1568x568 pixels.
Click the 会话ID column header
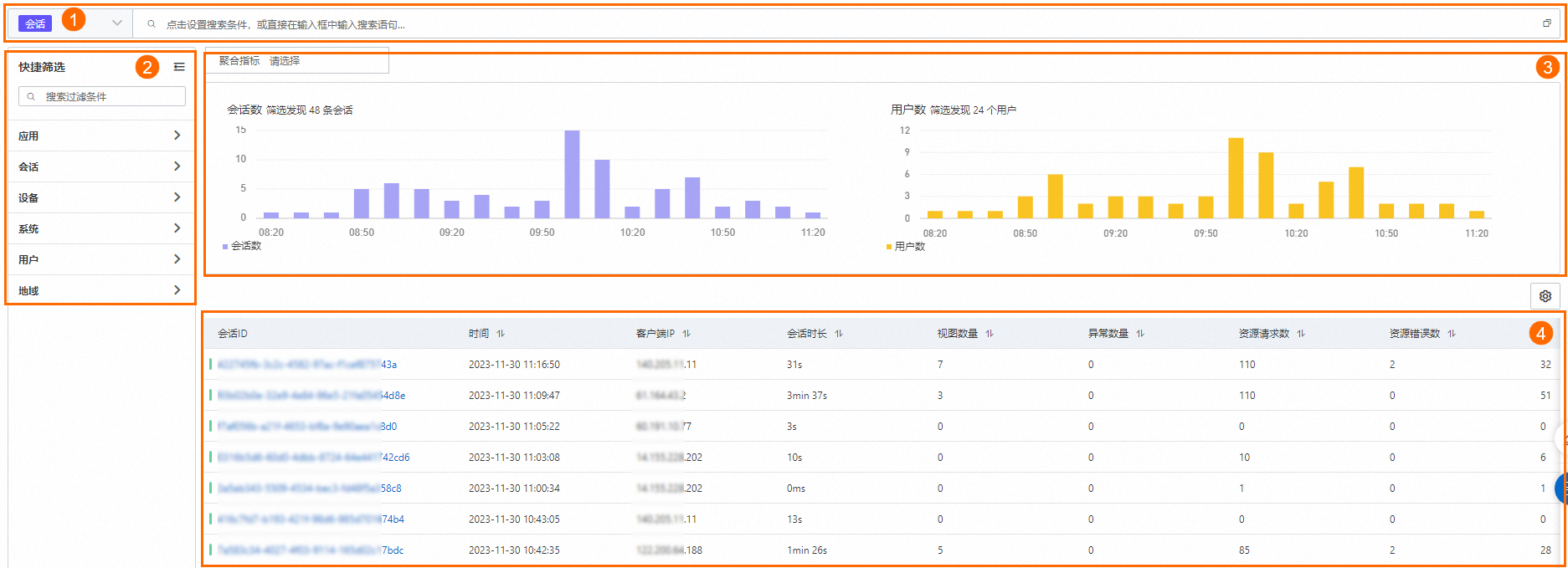click(233, 334)
